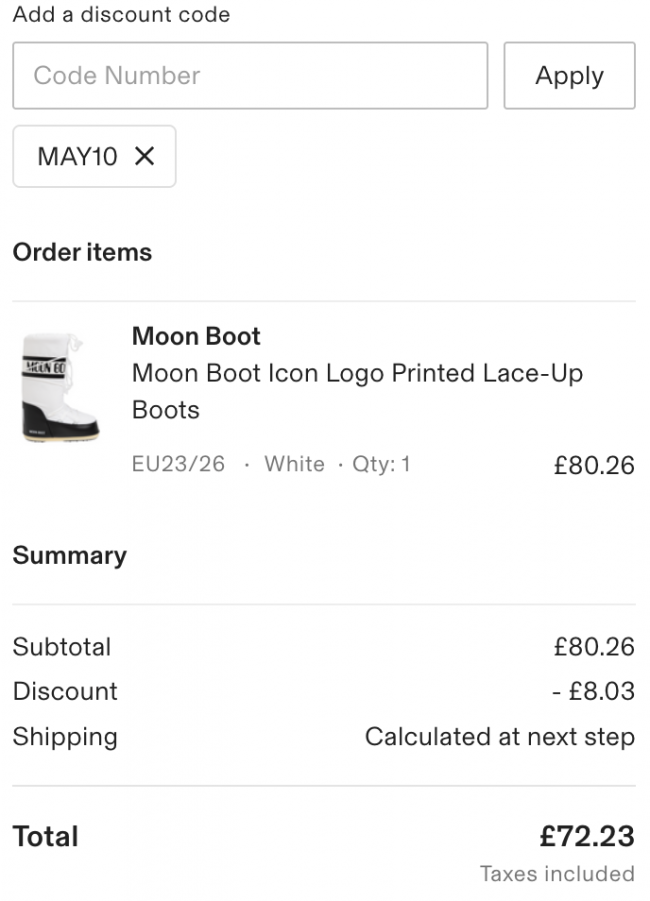Click the Apply discount button

point(569,76)
